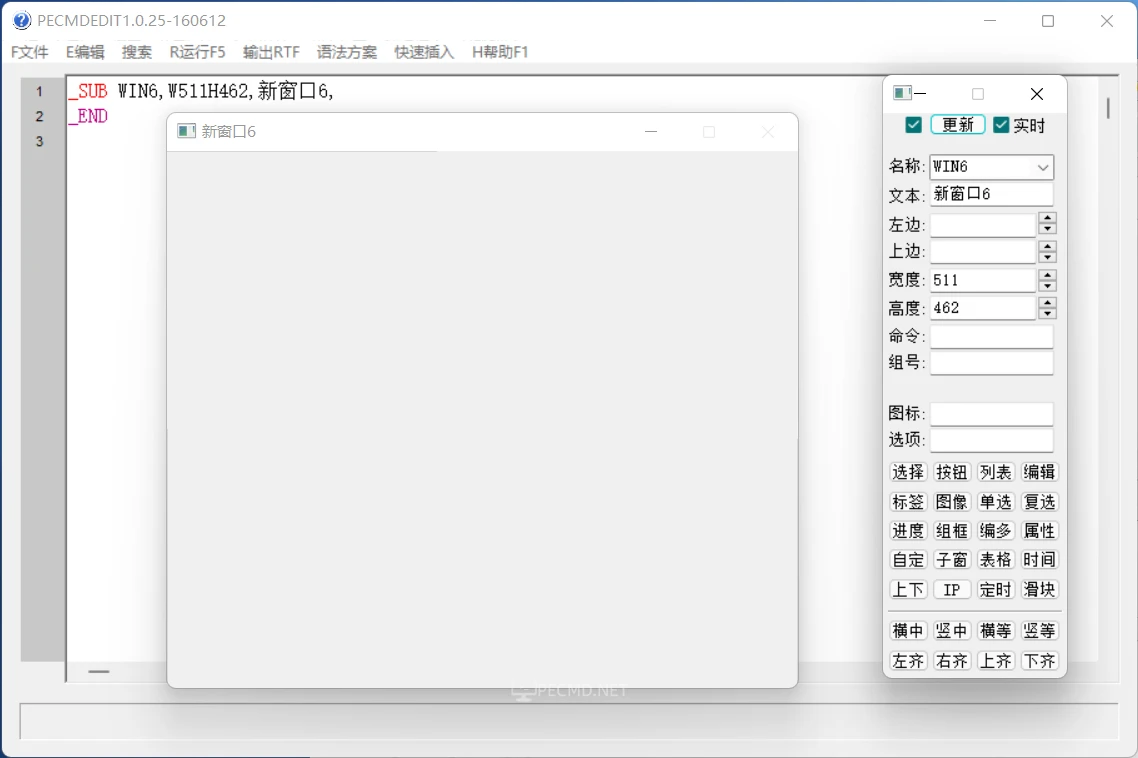1138x758 pixels.
Task: Insert an IP control
Action: point(951,590)
